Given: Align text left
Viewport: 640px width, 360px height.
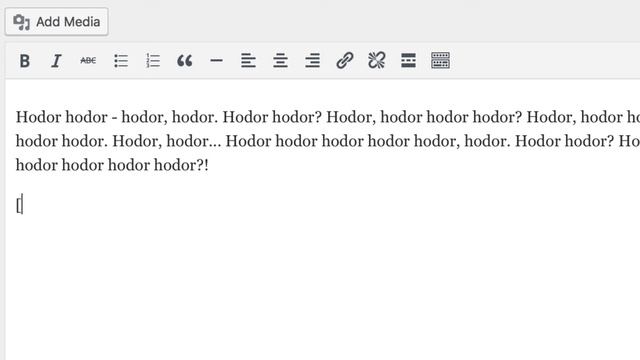Looking at the screenshot, I should (x=248, y=61).
